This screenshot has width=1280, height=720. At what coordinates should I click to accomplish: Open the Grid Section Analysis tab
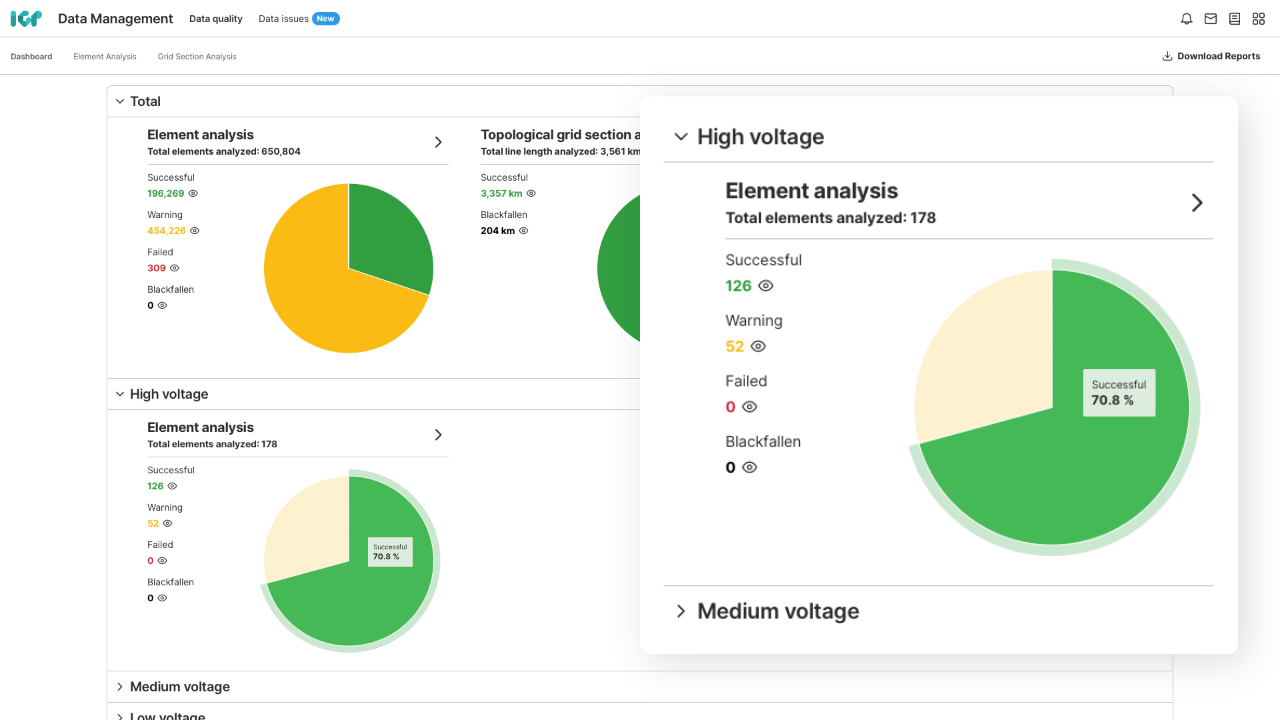click(197, 57)
